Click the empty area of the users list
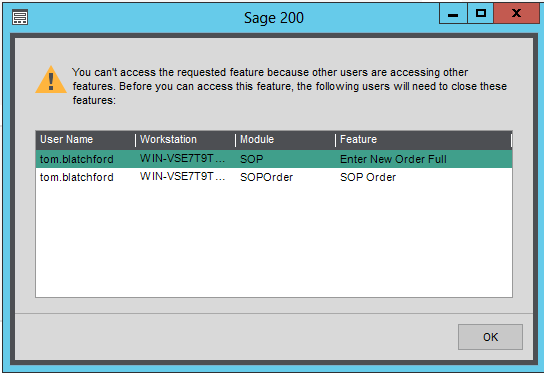 pos(274,241)
